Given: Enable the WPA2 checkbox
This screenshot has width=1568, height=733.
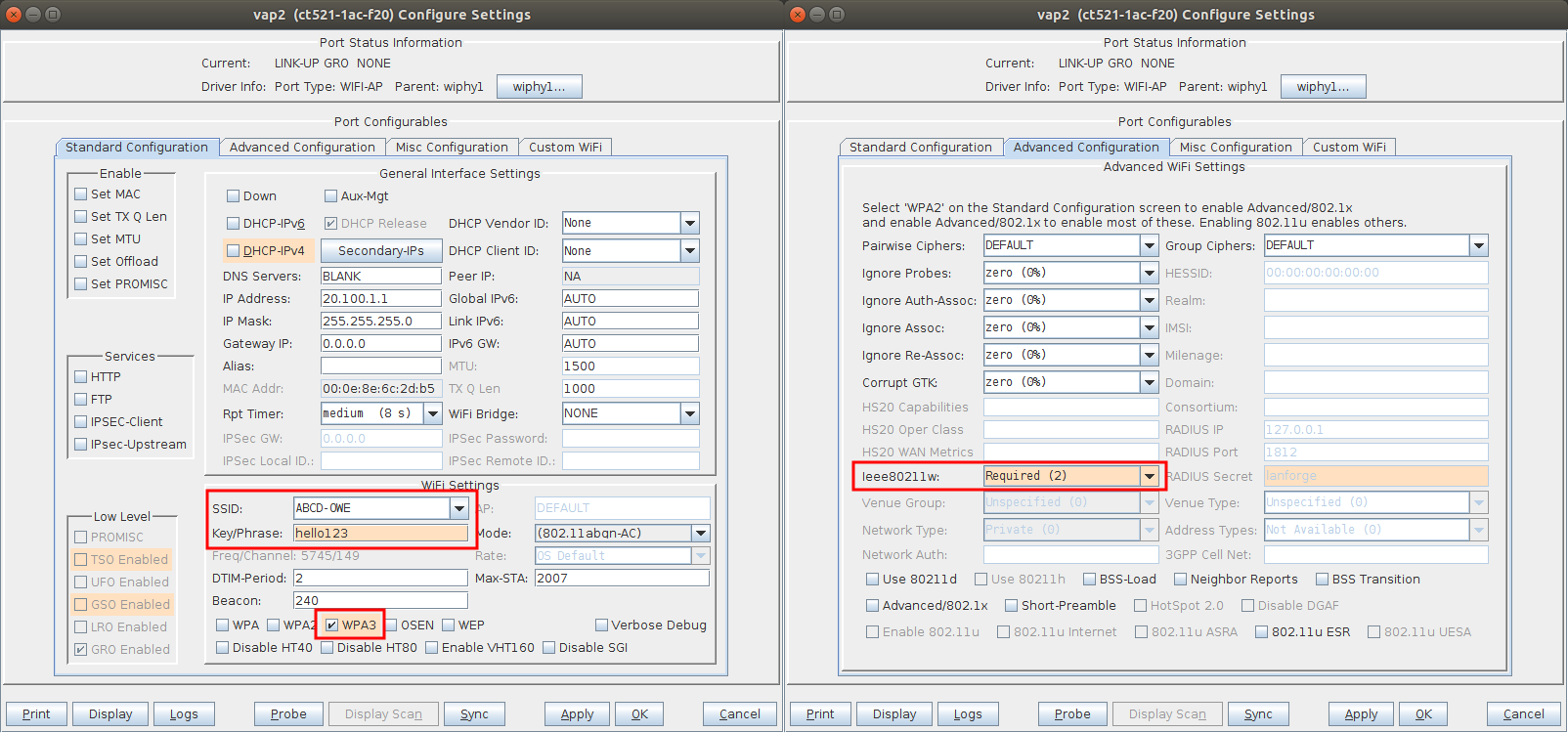Looking at the screenshot, I should point(274,625).
